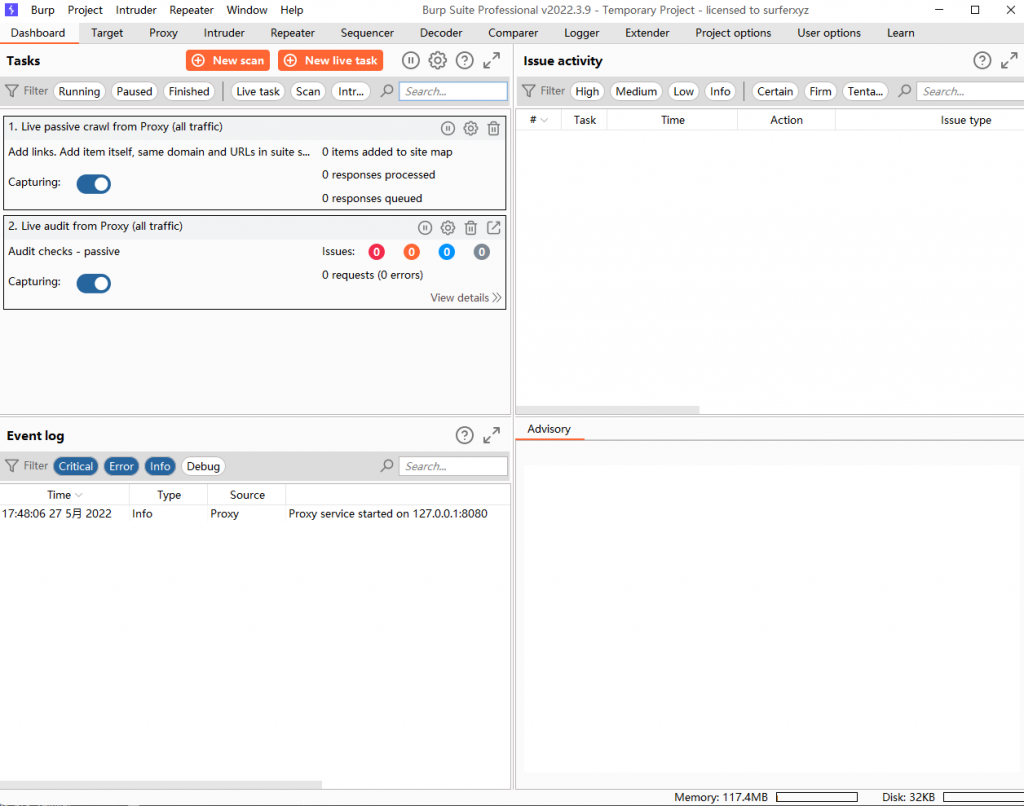This screenshot has height=806, width=1024.
Task: Switch to the Extender tab
Action: [x=647, y=33]
